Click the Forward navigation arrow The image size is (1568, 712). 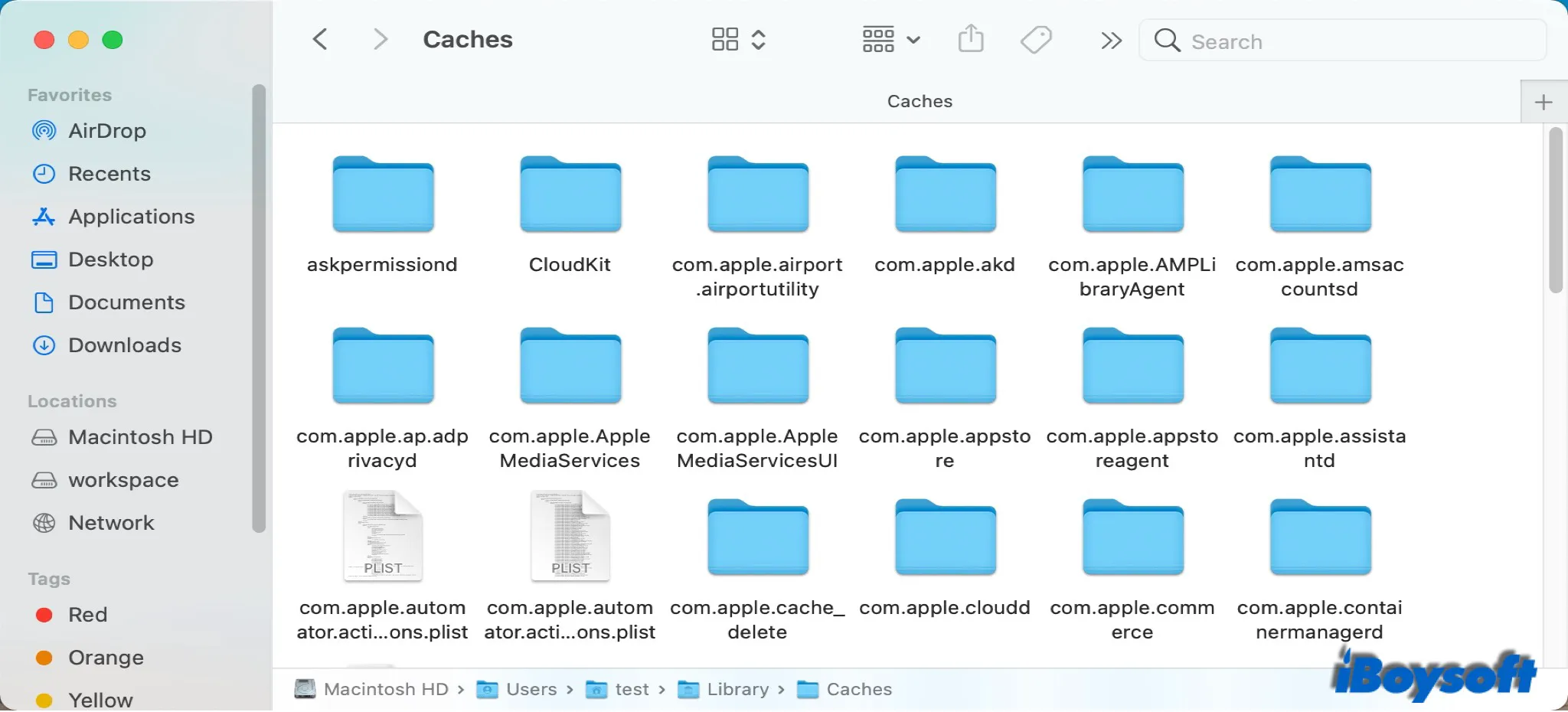[x=381, y=39]
